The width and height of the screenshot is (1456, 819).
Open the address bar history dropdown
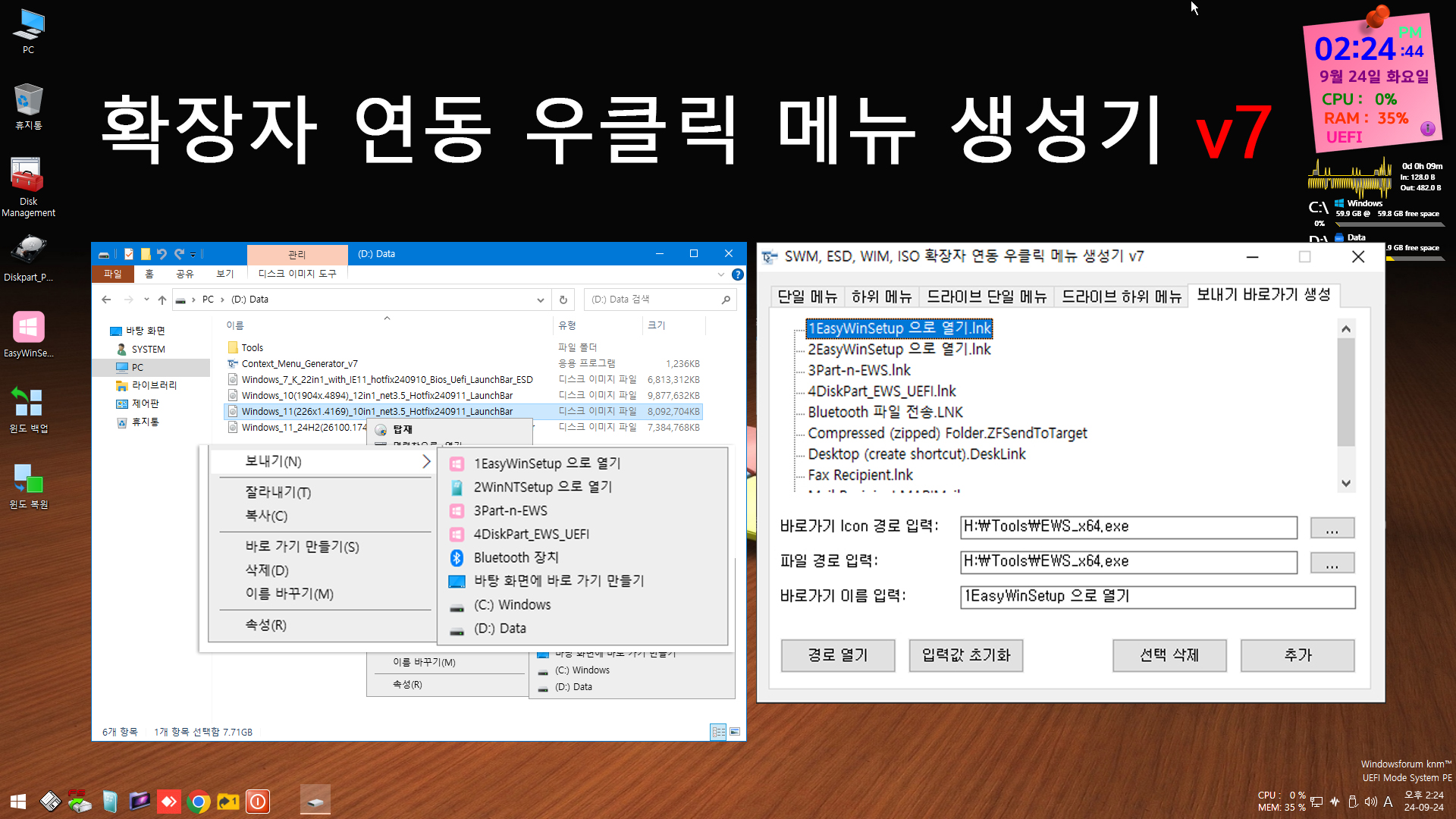click(541, 300)
